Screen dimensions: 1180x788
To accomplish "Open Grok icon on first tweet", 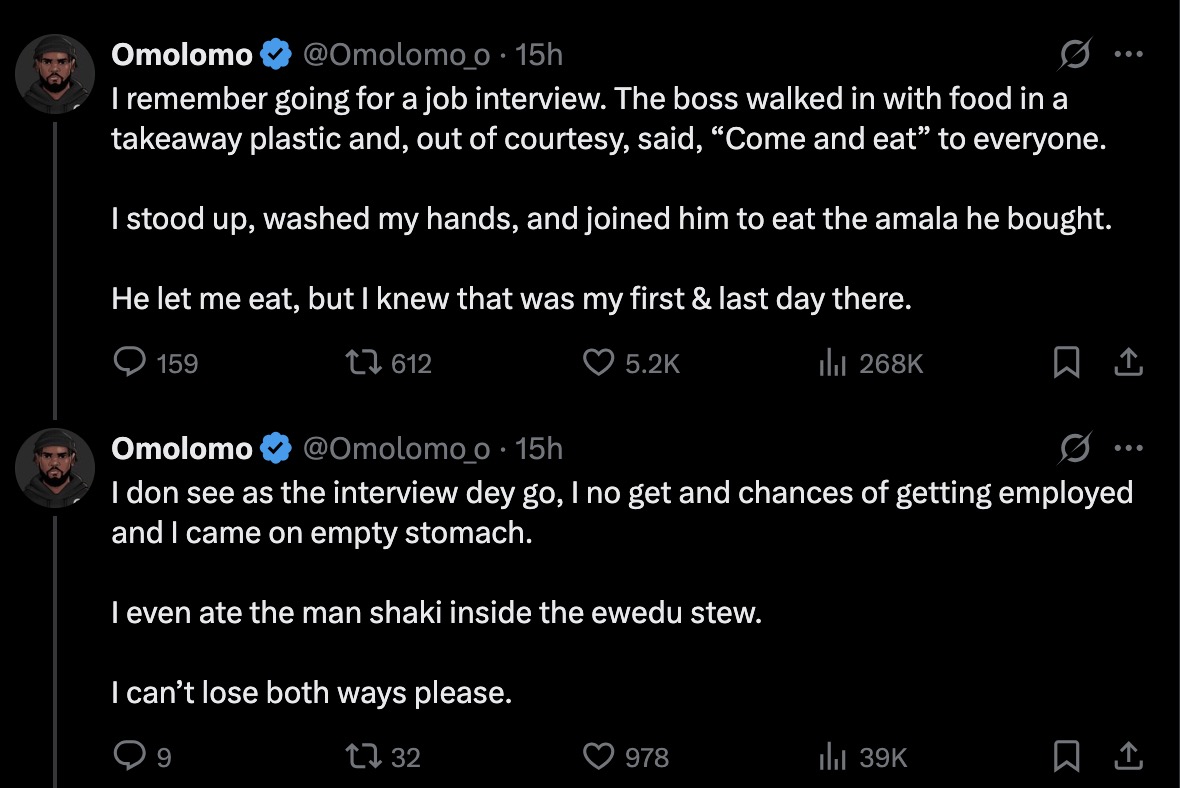I will [1074, 55].
